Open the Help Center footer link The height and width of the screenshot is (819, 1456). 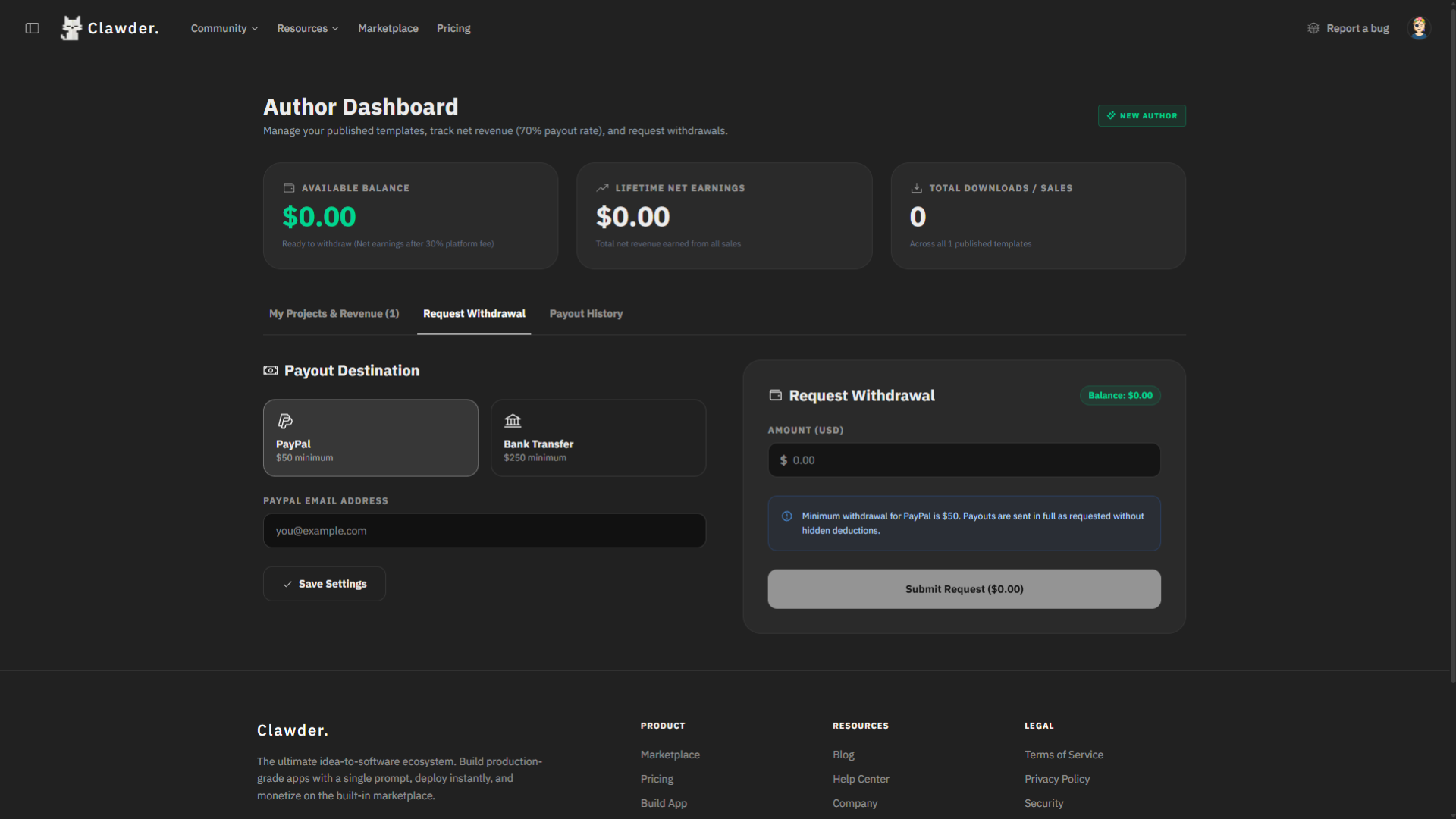(x=861, y=779)
